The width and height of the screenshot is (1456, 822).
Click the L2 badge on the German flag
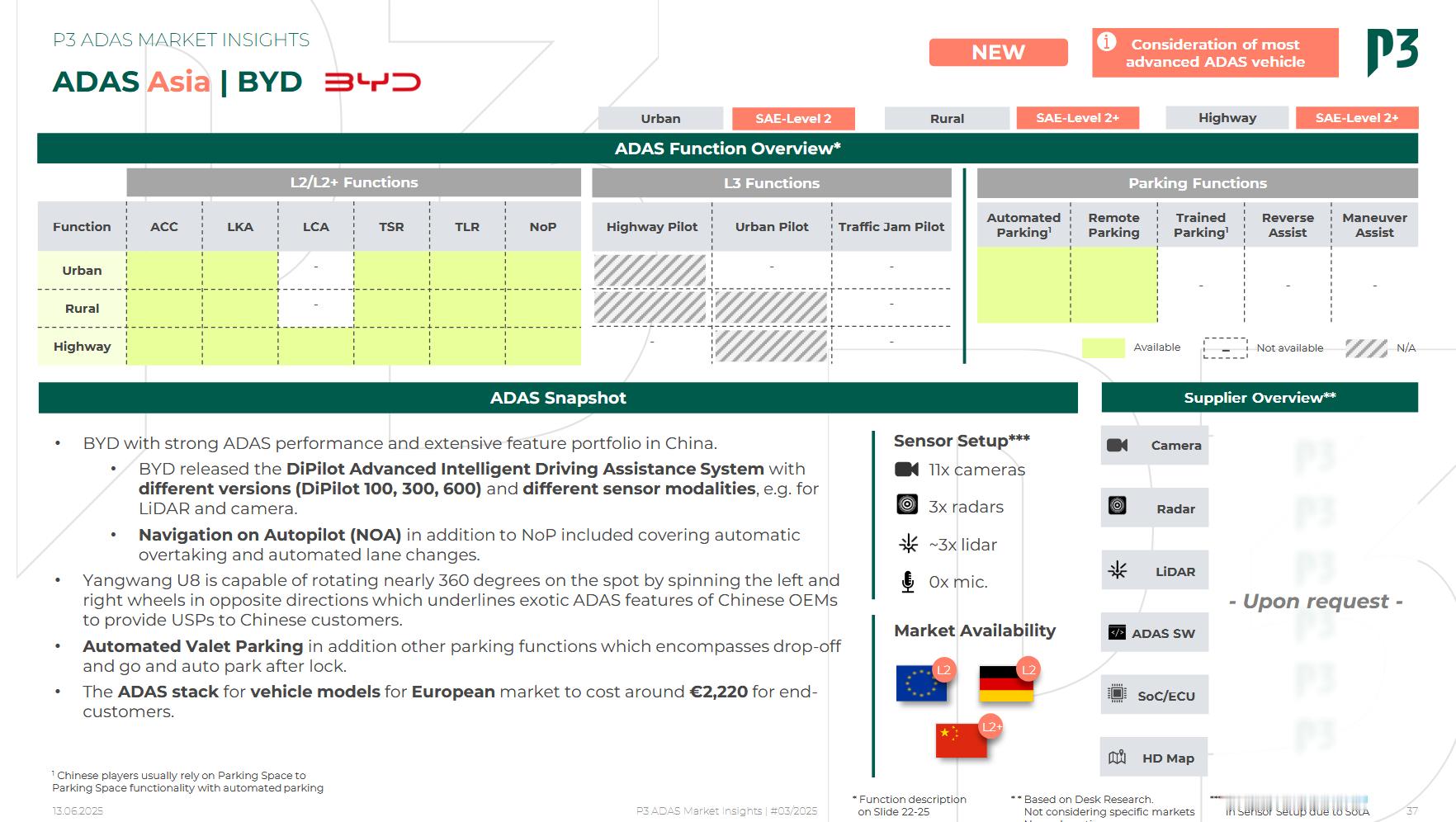[x=1028, y=670]
